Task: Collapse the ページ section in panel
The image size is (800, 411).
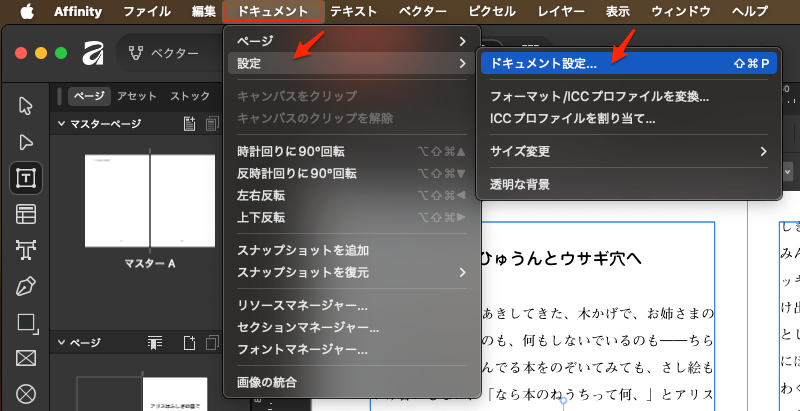Action: [62, 342]
